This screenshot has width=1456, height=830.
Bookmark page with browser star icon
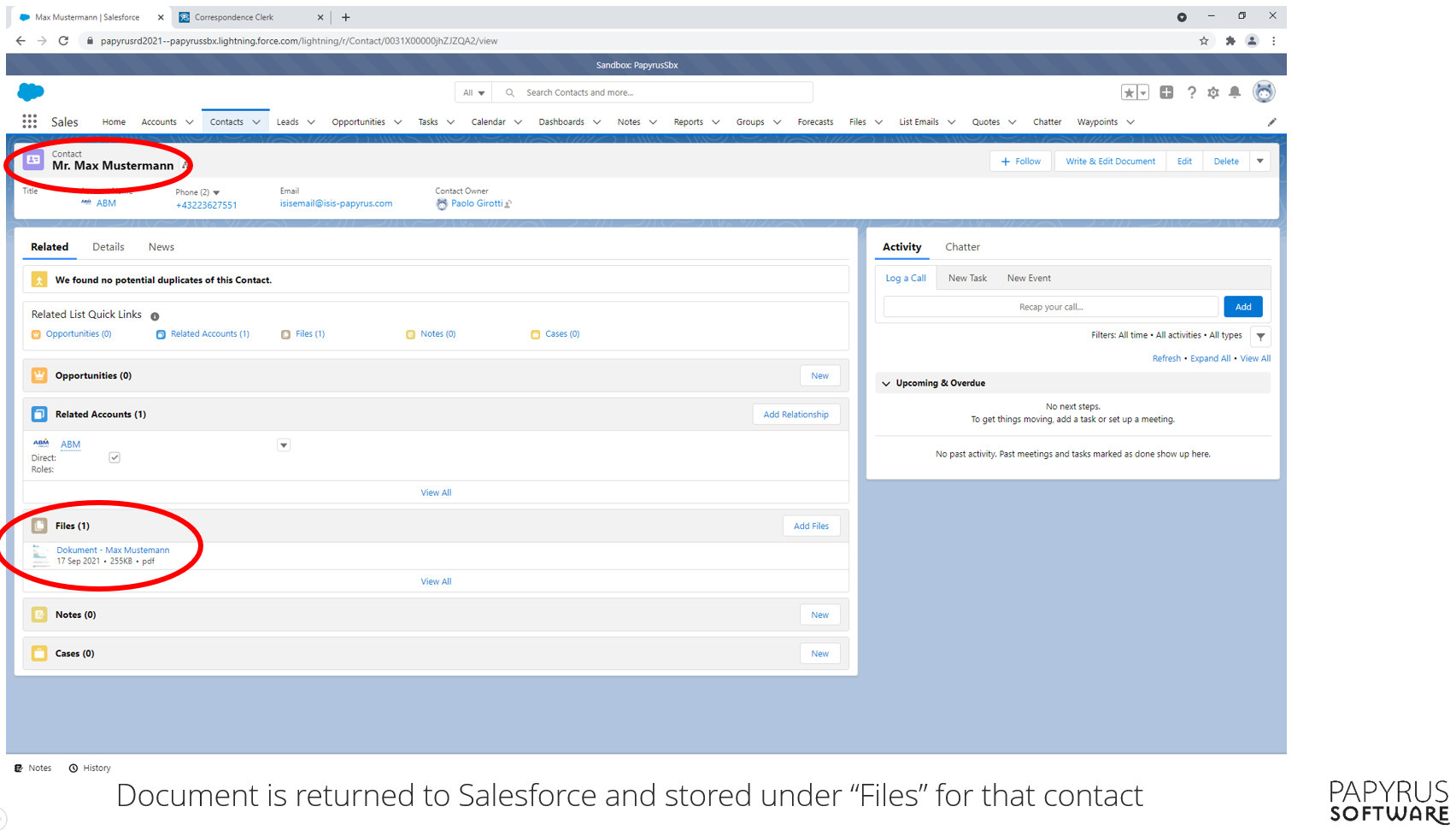pos(1204,41)
